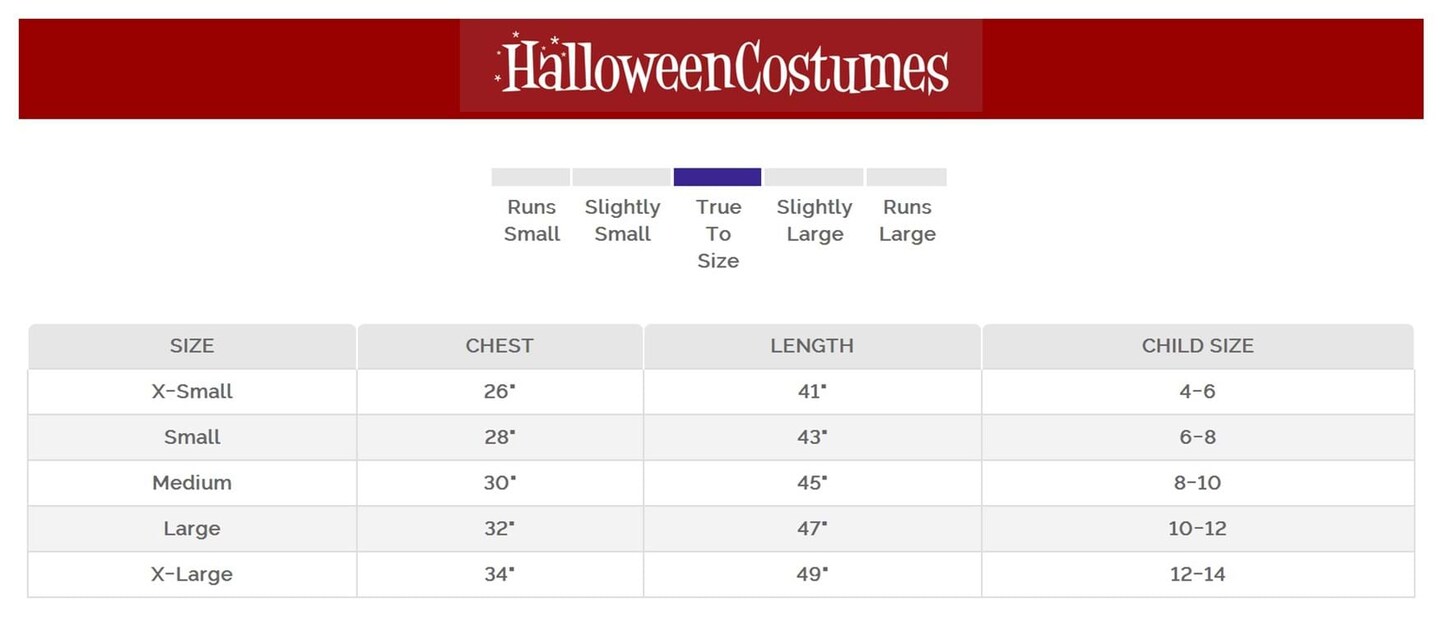1440x625 pixels.
Task: Select the purple True To Size bar
Action: pyautogui.click(x=717, y=177)
